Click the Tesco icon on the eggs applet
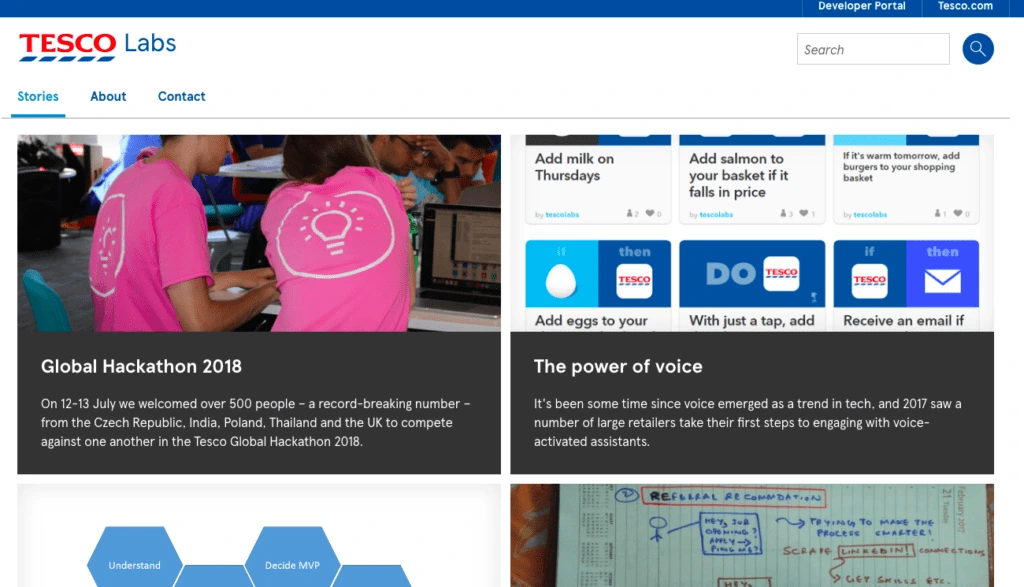The image size is (1024, 587). point(634,278)
